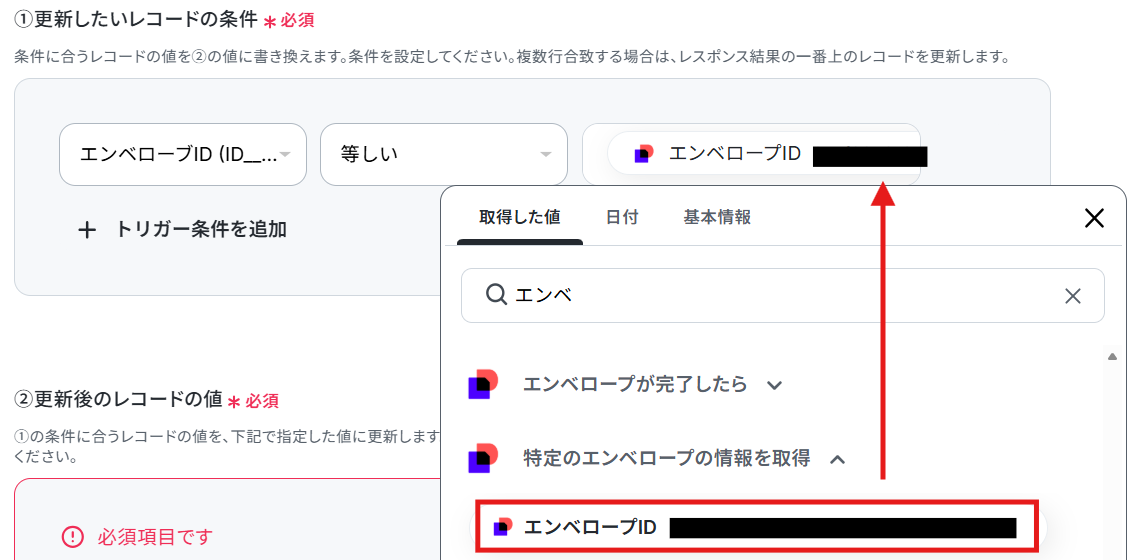Select the 取得した値 tab
Viewport: 1147px width, 560px height.
tap(520, 217)
